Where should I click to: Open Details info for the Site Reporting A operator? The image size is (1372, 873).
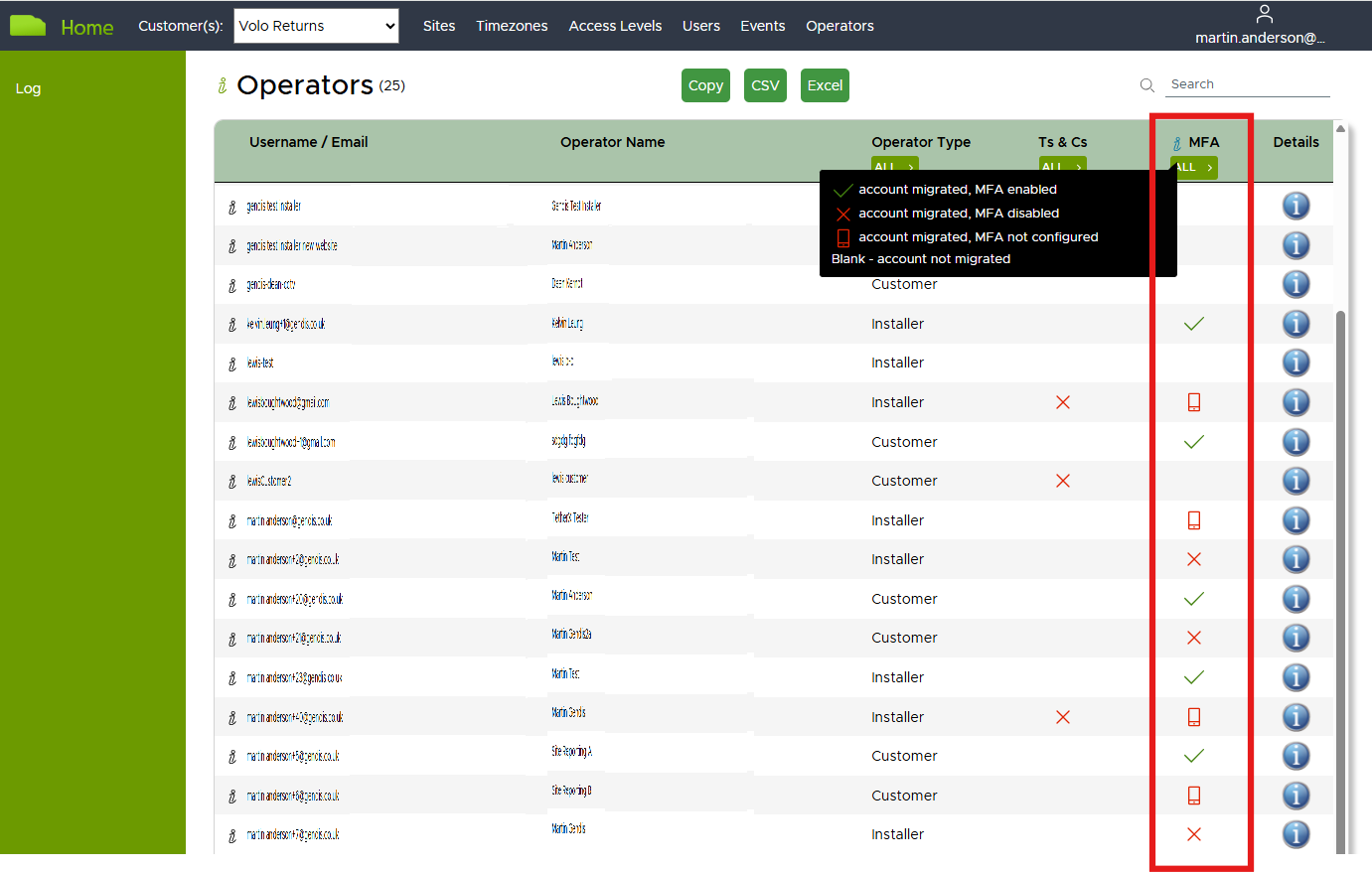pos(1296,756)
